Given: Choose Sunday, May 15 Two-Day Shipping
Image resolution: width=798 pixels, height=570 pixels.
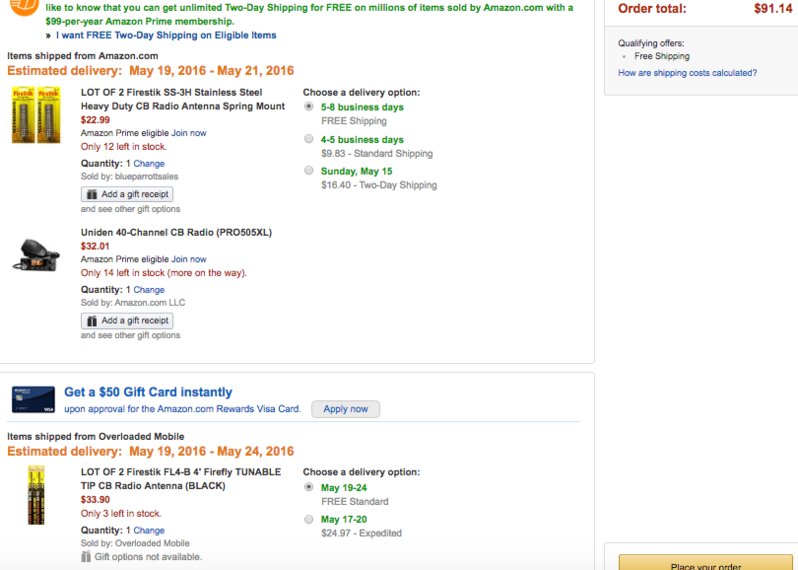Looking at the screenshot, I should click(308, 170).
